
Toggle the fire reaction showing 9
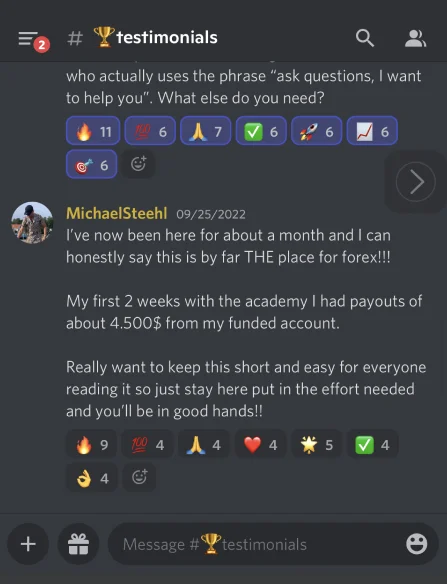point(92,444)
